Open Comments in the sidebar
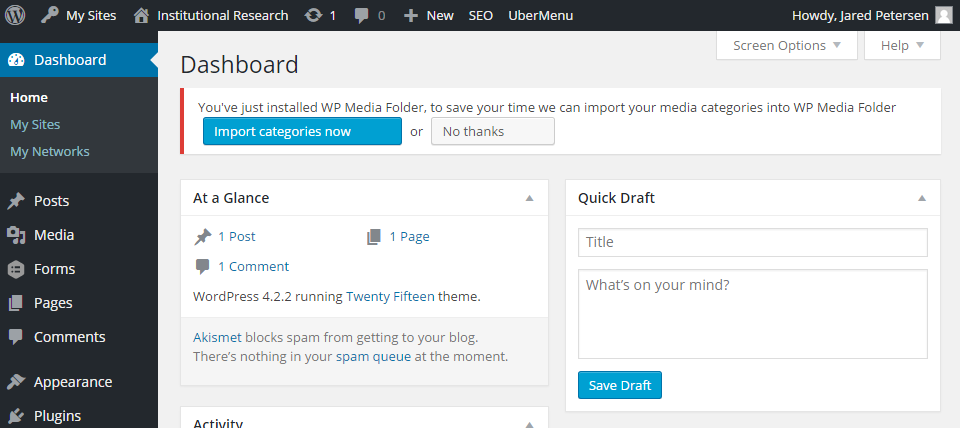The height and width of the screenshot is (428, 960). (70, 337)
